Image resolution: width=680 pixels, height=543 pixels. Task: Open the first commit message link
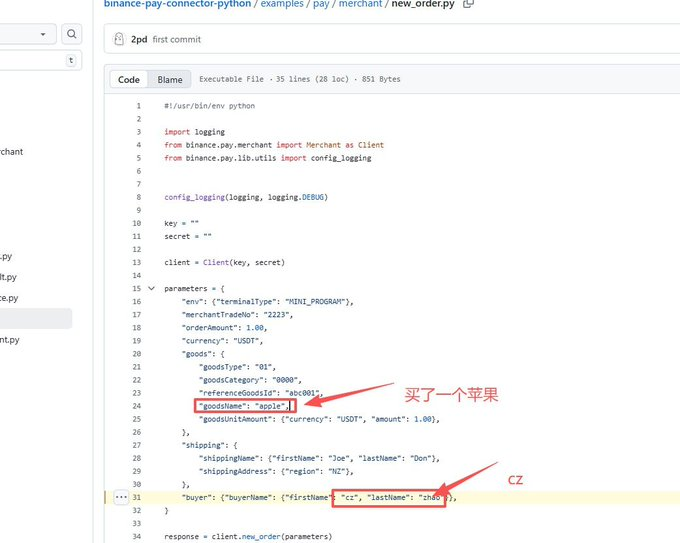177,39
